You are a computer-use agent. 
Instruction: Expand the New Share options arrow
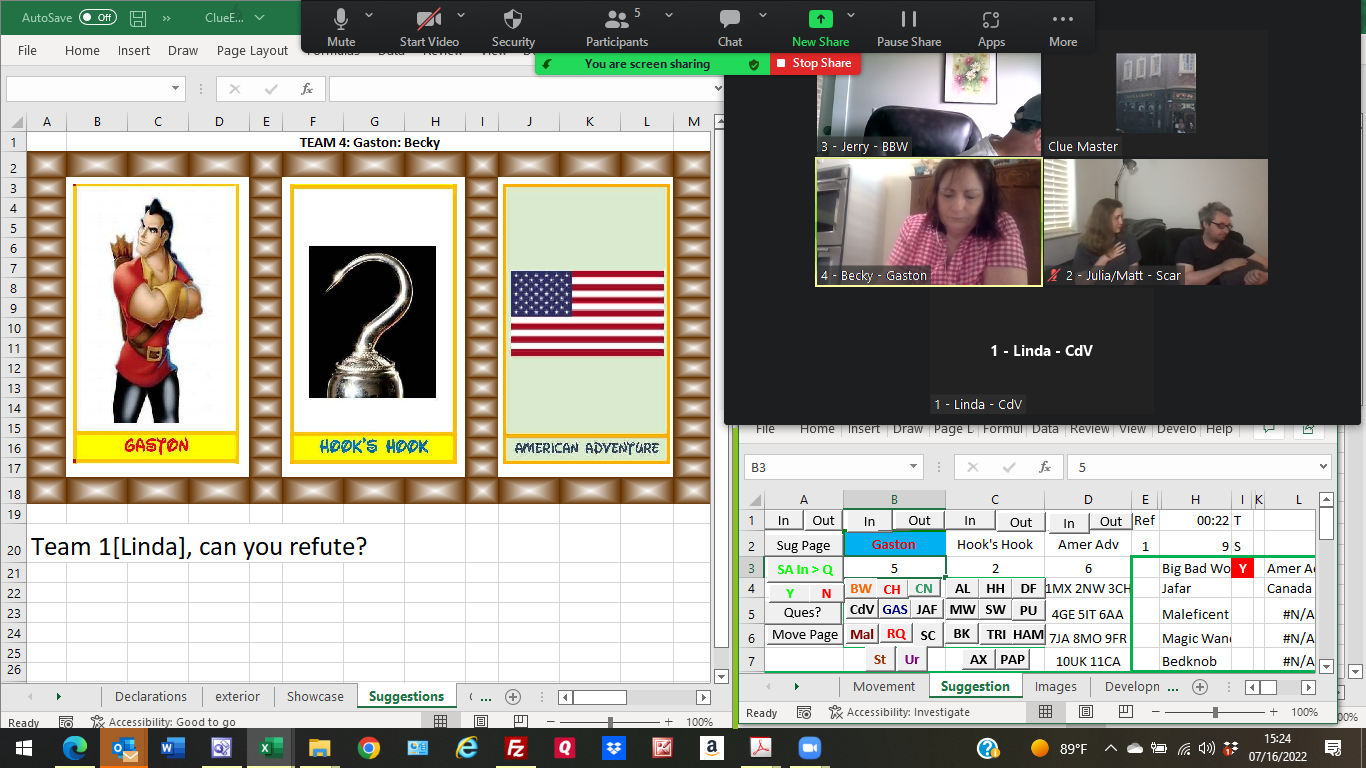click(851, 16)
